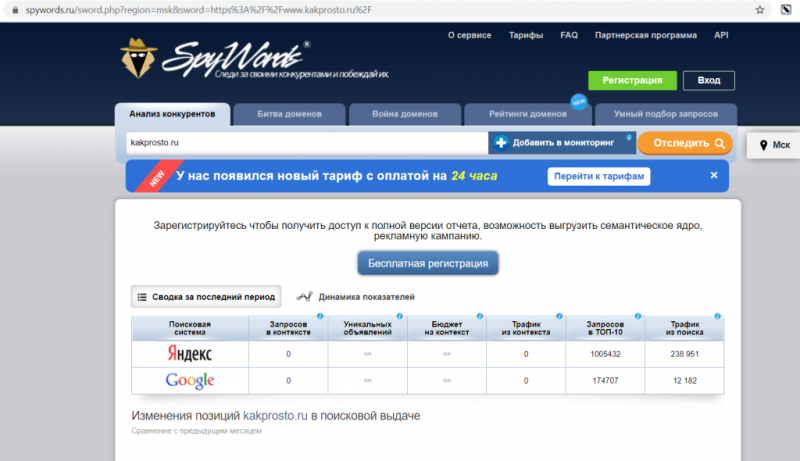Click the kakprosto.ru link in the heading

(276, 416)
